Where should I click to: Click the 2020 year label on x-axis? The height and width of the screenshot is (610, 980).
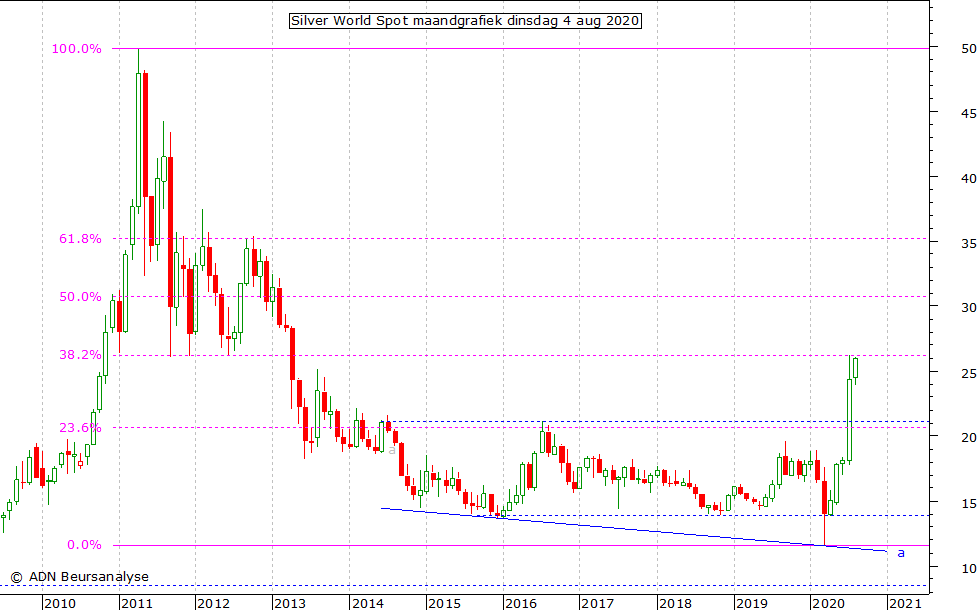[828, 603]
